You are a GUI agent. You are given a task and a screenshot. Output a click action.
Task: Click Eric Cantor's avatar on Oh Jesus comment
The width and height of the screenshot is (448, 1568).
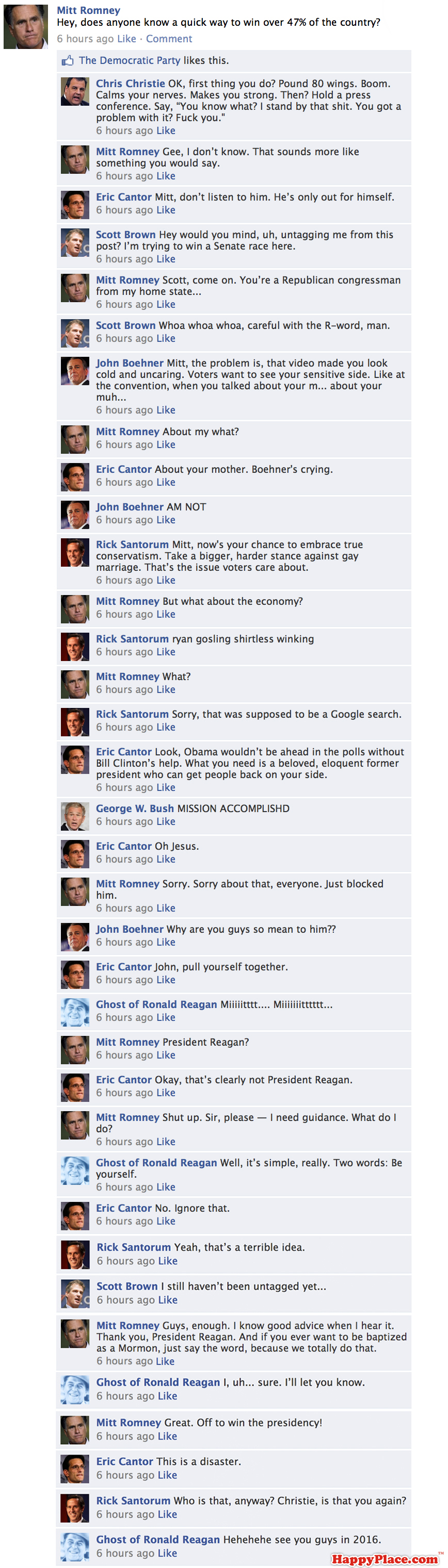click(75, 854)
